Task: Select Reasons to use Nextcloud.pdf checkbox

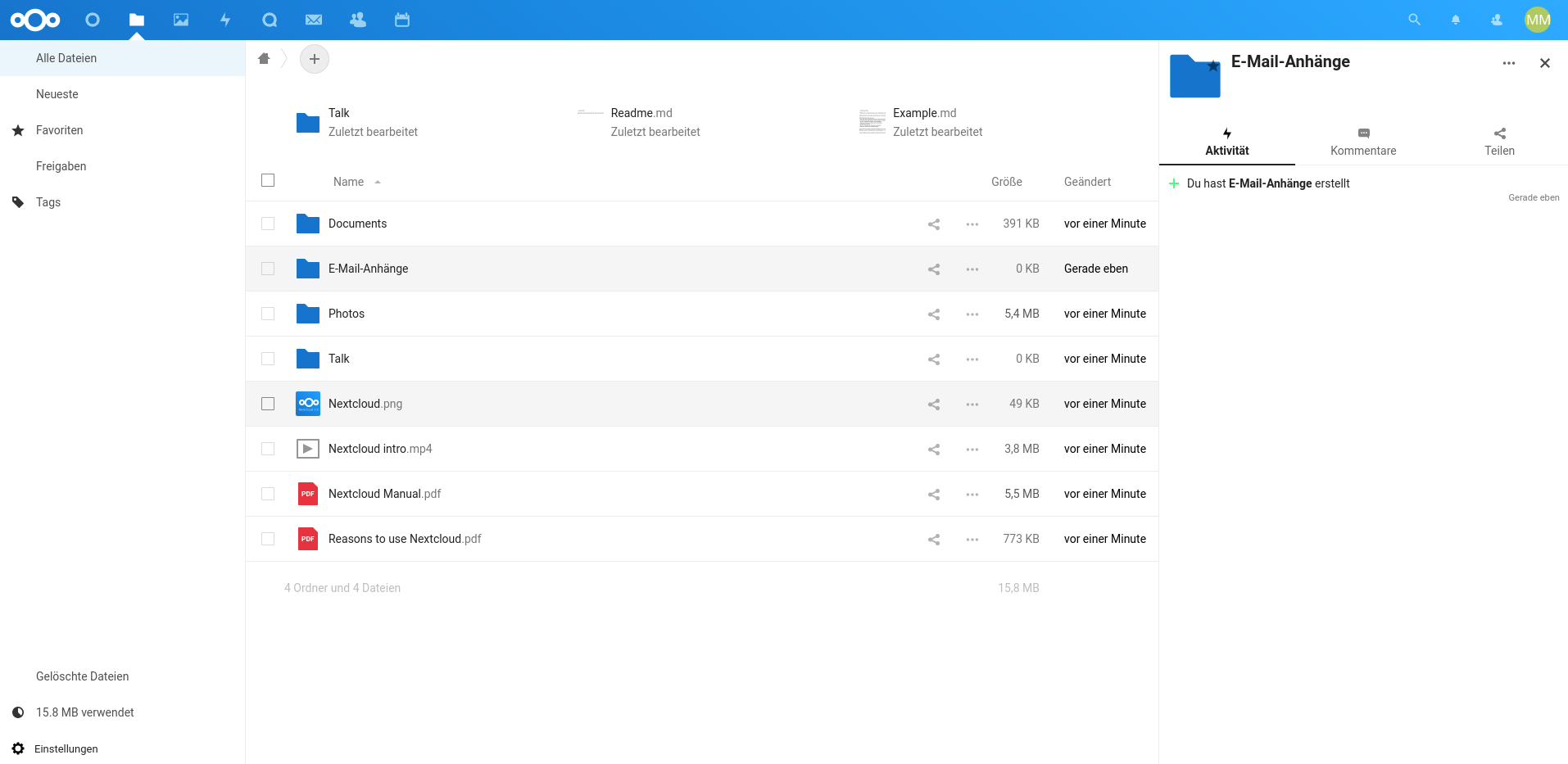Action: 268,539
